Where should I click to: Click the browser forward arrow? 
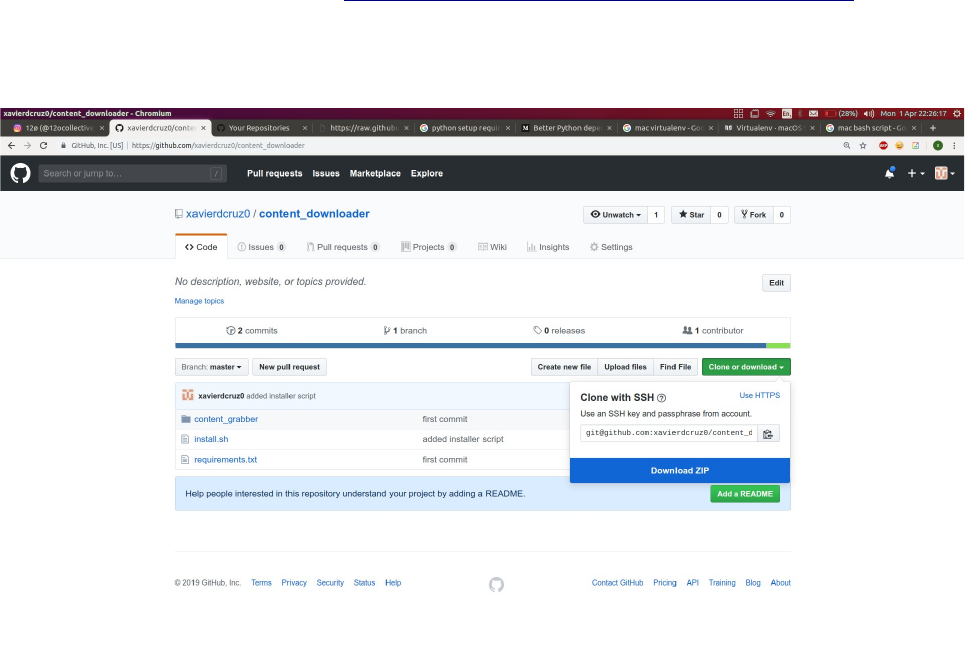pos(27,146)
